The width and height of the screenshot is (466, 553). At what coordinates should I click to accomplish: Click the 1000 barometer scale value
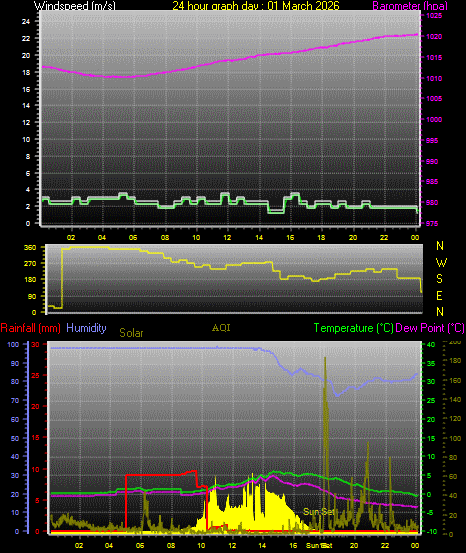[434, 120]
